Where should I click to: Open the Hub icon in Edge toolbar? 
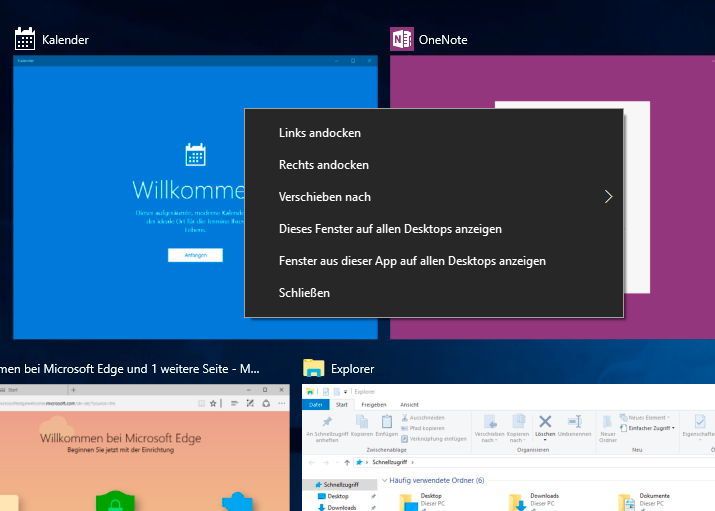click(234, 403)
